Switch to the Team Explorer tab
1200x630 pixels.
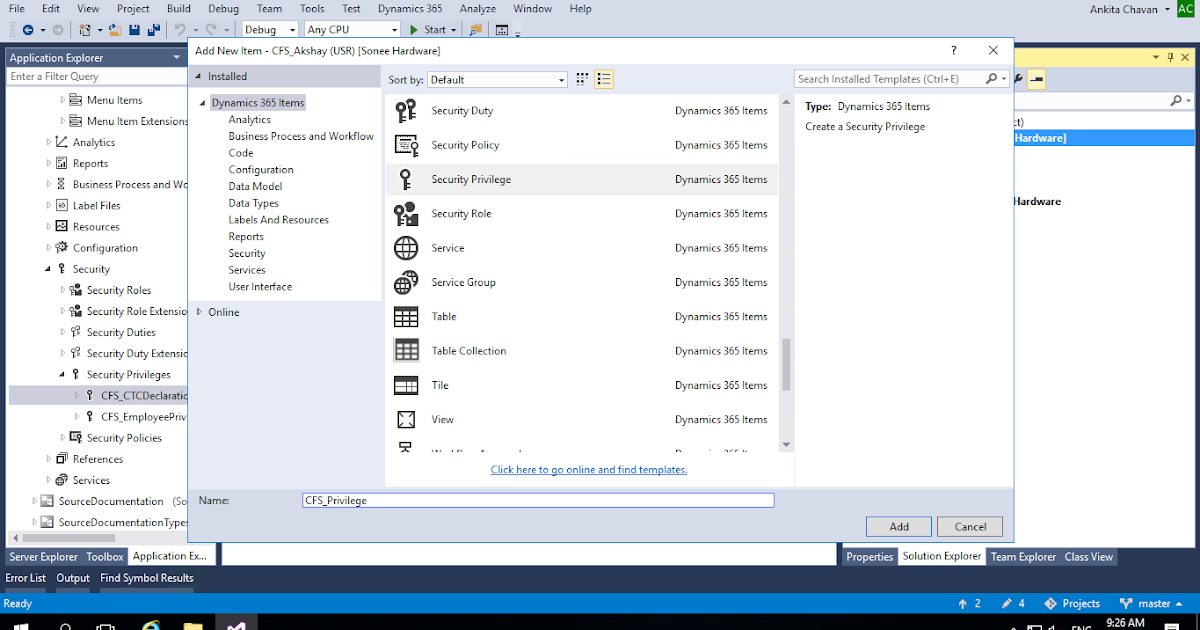(1023, 556)
